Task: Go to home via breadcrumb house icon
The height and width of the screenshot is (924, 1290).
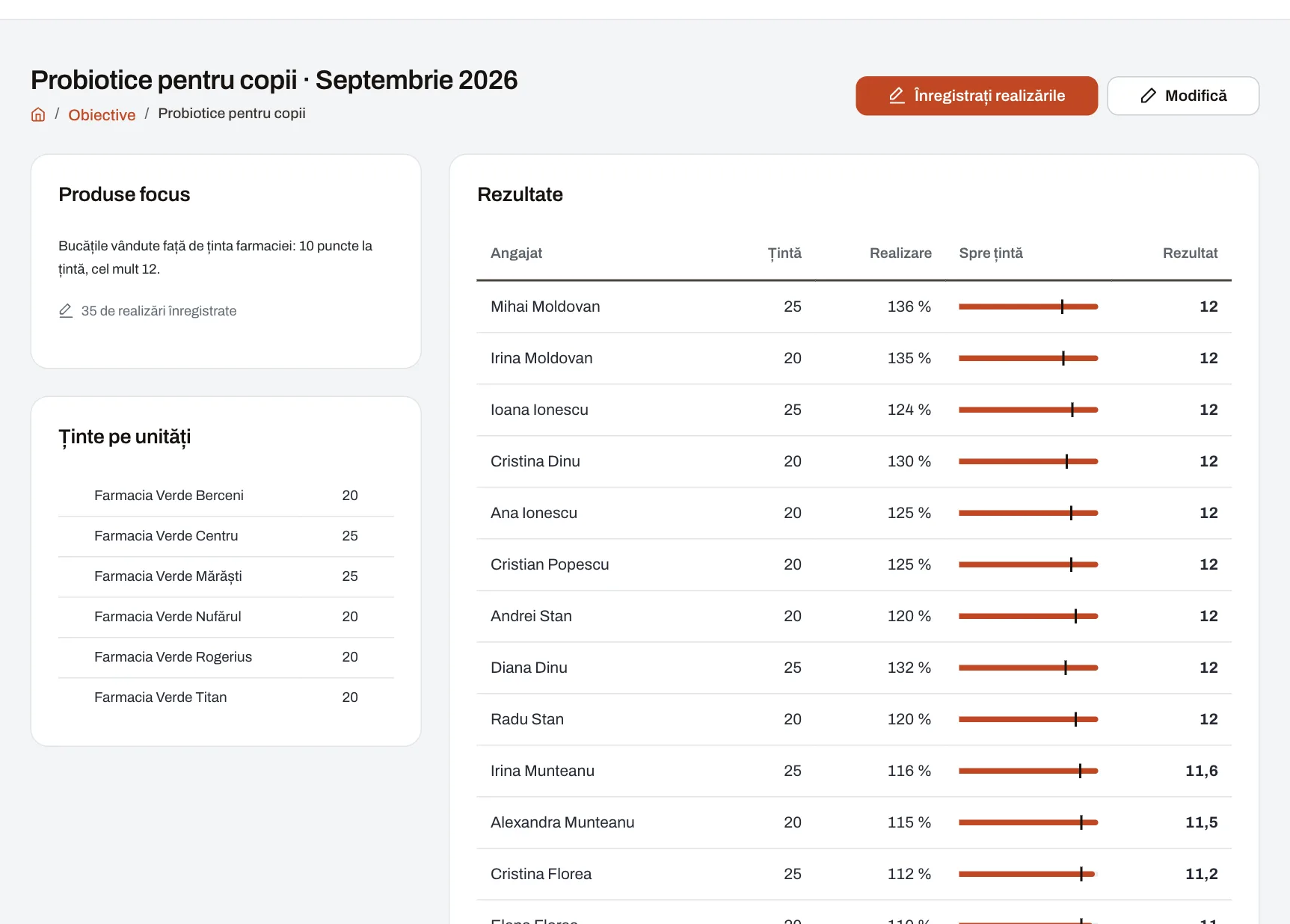Action: coord(38,114)
